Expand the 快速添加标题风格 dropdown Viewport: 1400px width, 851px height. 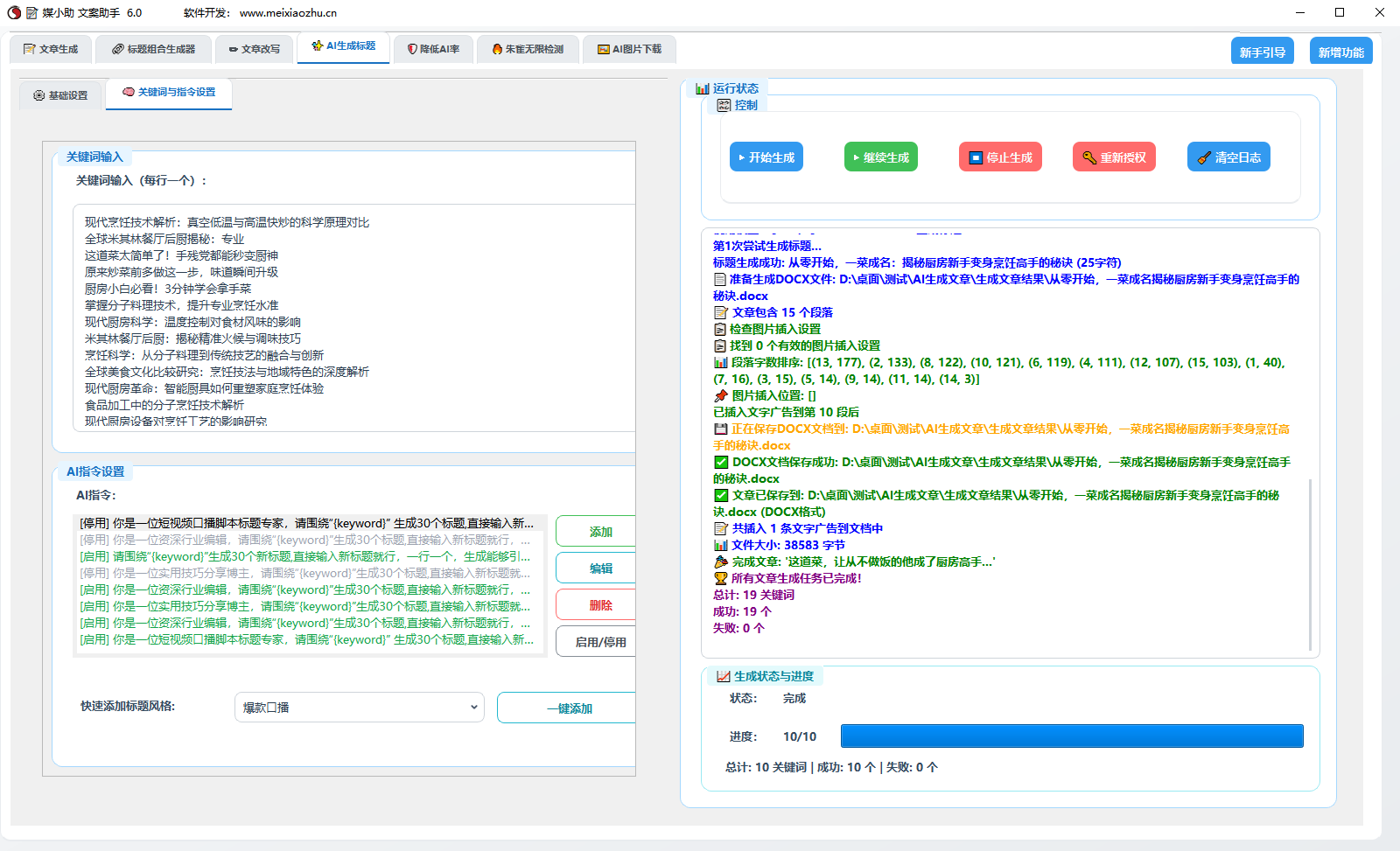[359, 708]
